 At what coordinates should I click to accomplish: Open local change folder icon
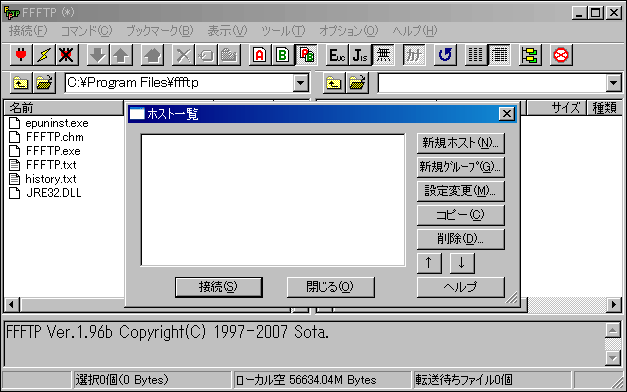point(44,83)
